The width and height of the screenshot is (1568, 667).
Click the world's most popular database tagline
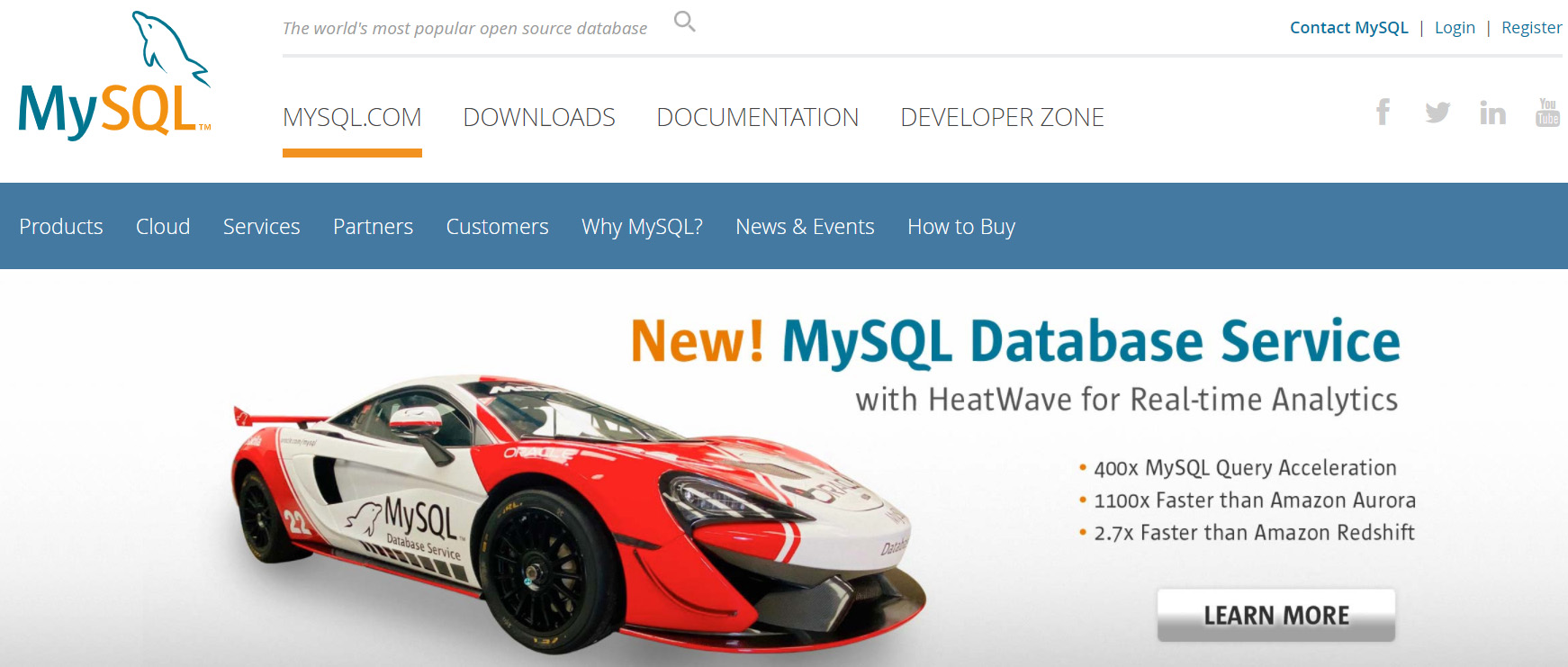click(464, 29)
